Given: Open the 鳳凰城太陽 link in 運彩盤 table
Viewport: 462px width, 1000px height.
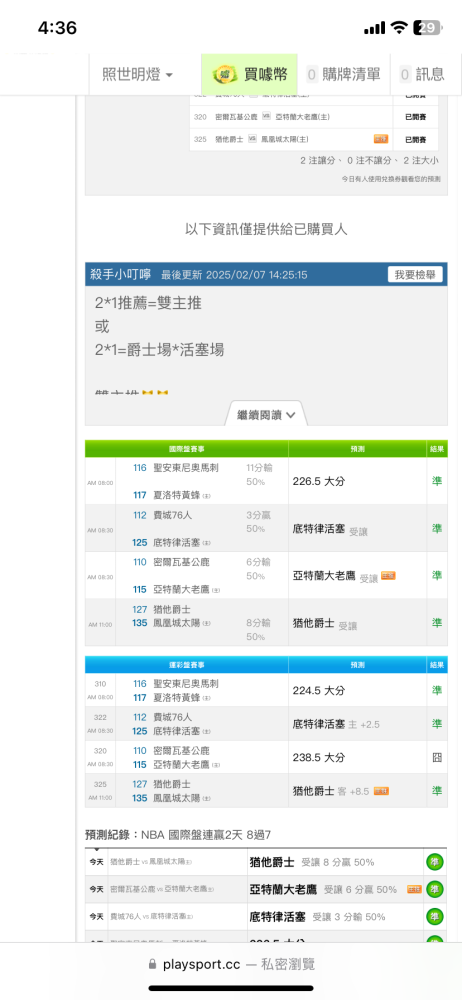Looking at the screenshot, I should [x=173, y=798].
